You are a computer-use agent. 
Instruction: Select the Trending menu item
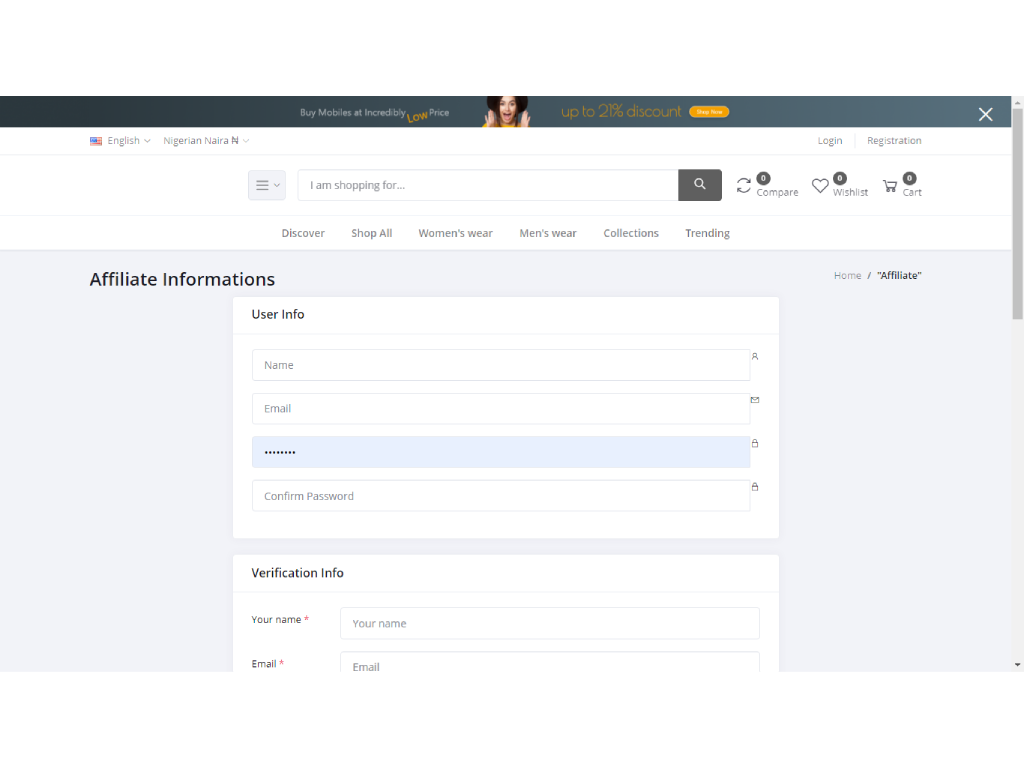(707, 233)
